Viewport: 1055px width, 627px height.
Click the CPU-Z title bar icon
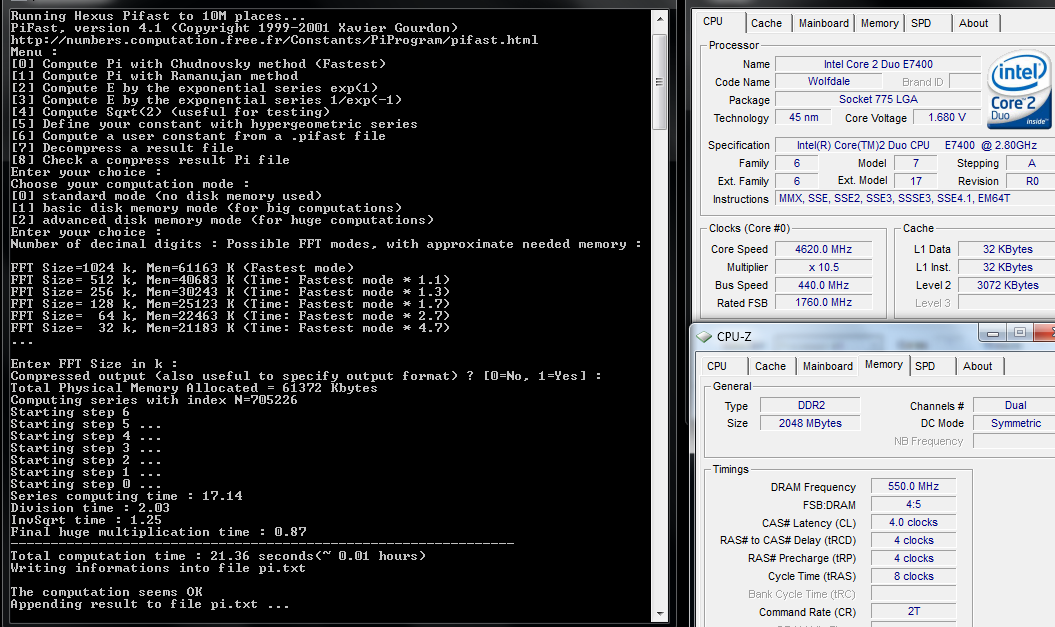click(704, 336)
